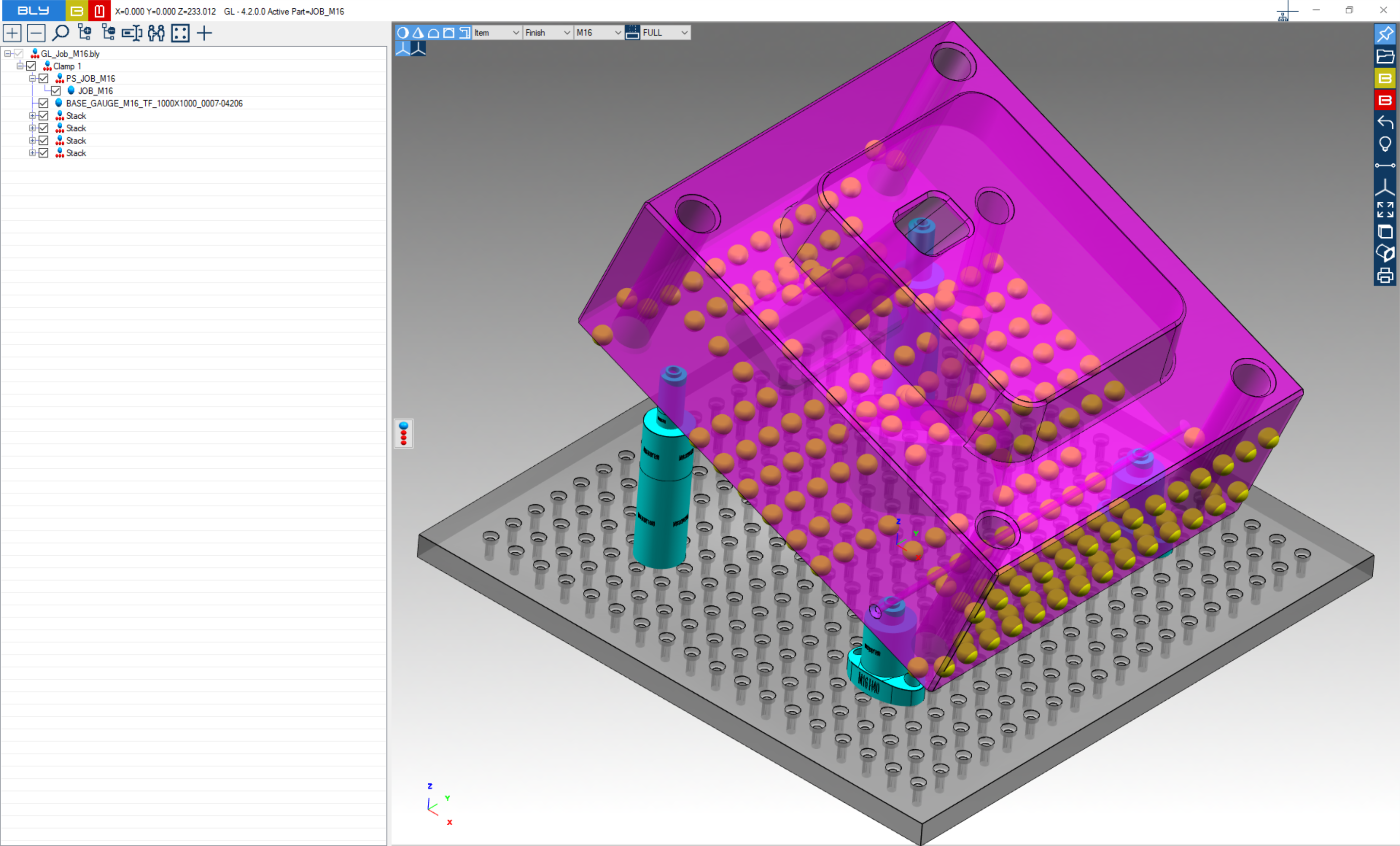The image size is (1400, 846).
Task: Select the dome shape view icon
Action: pyautogui.click(x=434, y=33)
